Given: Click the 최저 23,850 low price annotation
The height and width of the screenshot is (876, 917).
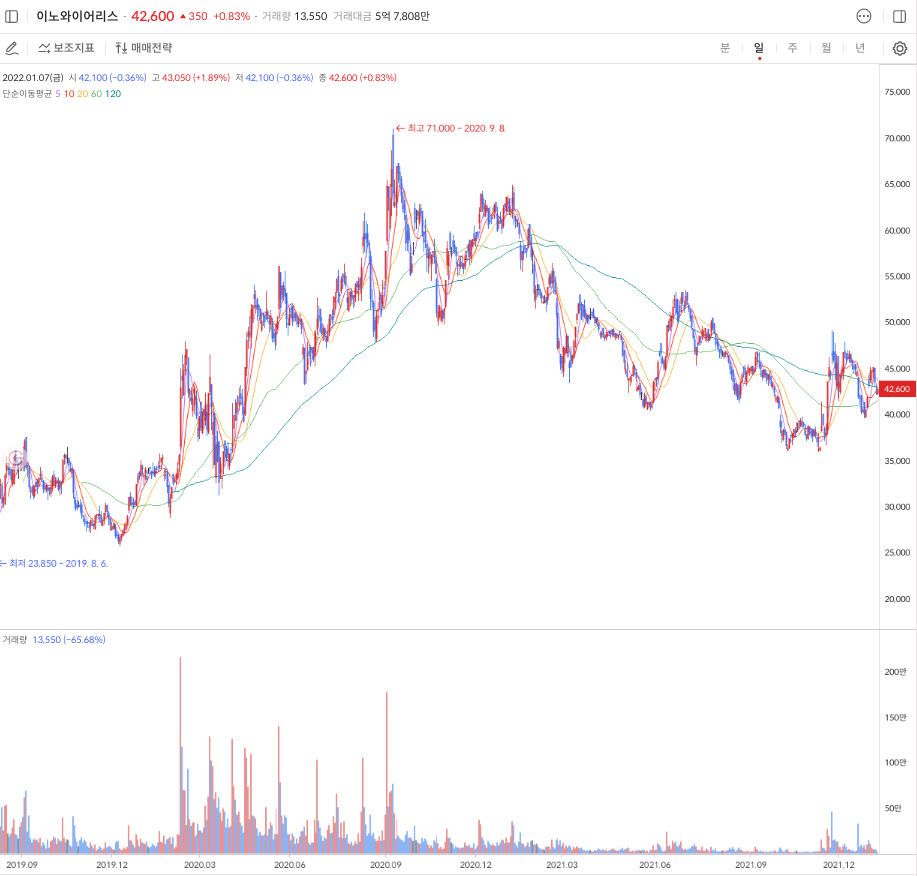Looking at the screenshot, I should click(x=54, y=563).
